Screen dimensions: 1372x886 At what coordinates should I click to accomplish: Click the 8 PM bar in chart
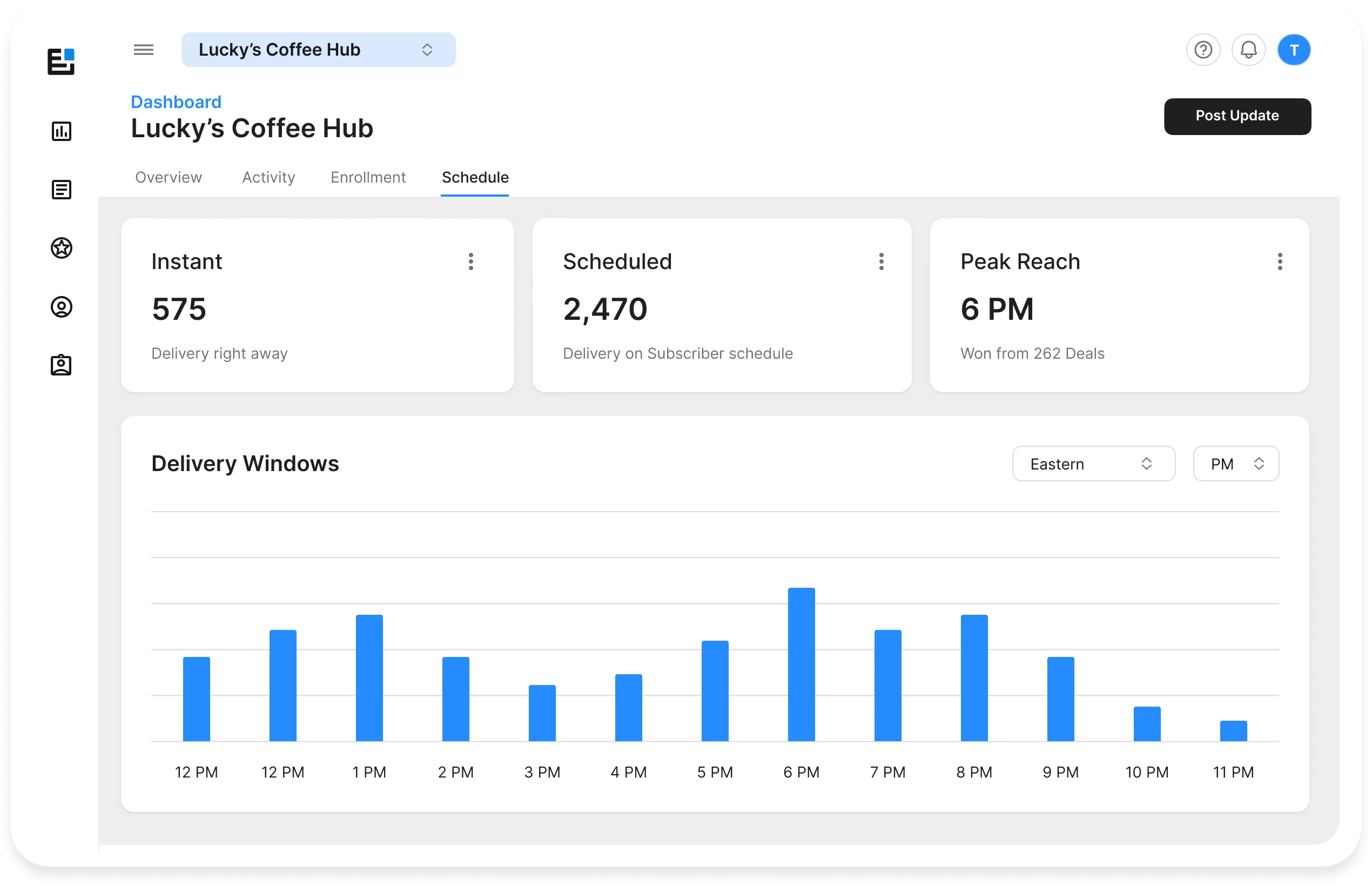974,677
